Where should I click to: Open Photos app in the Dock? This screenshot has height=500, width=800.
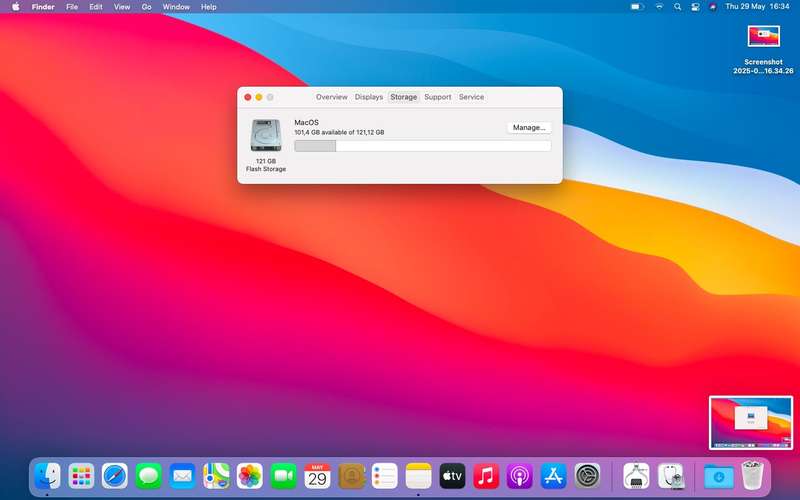pyautogui.click(x=250, y=476)
